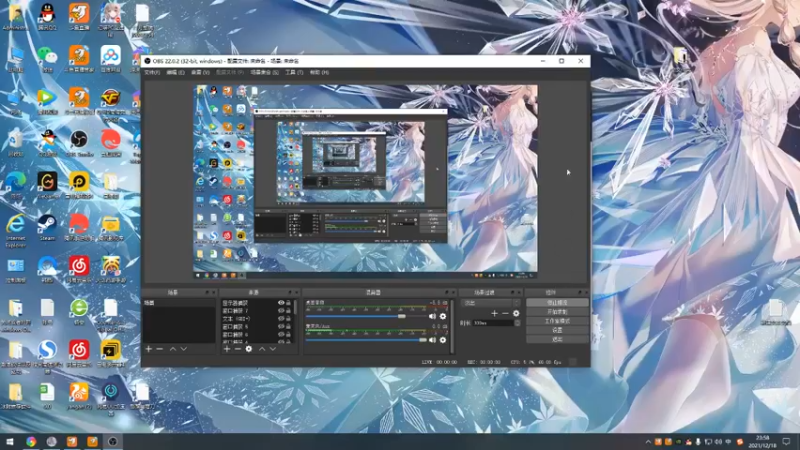The width and height of the screenshot is (800, 450).
Task: Lock the Display Capture source
Action: coord(288,303)
